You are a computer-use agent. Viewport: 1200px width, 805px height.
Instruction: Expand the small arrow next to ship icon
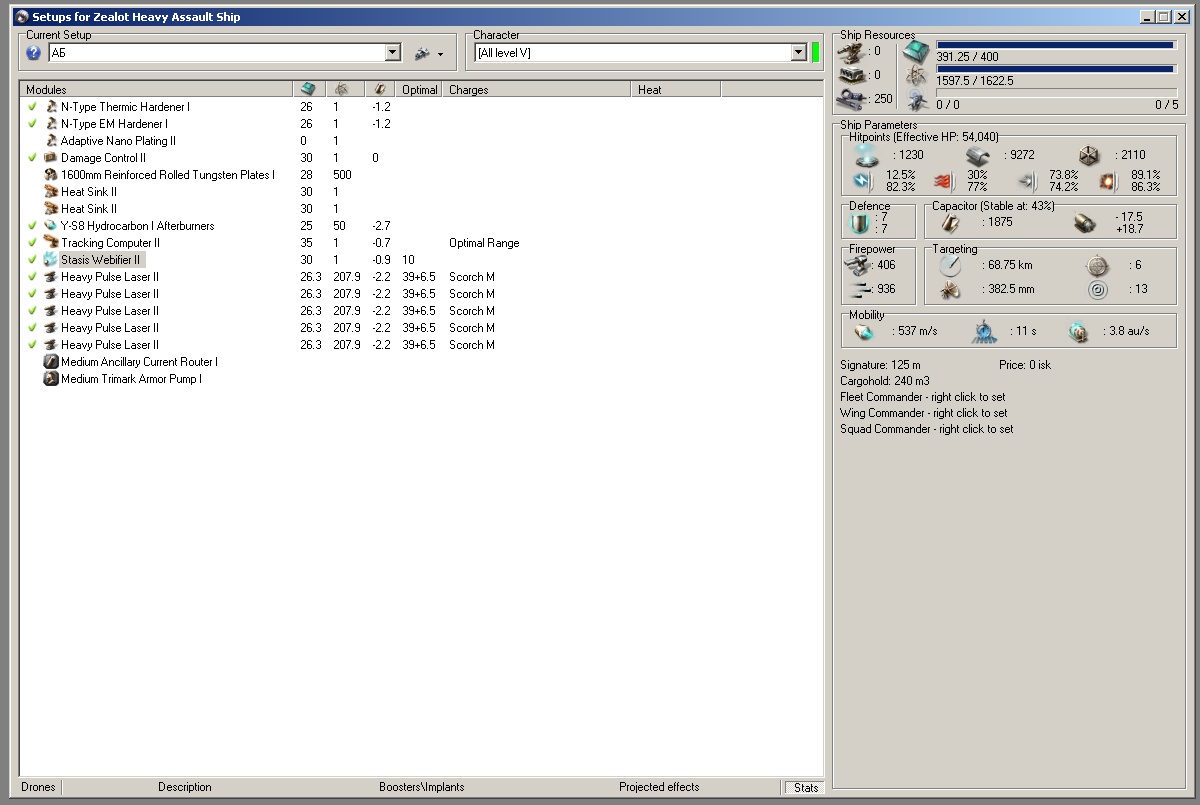[x=441, y=54]
